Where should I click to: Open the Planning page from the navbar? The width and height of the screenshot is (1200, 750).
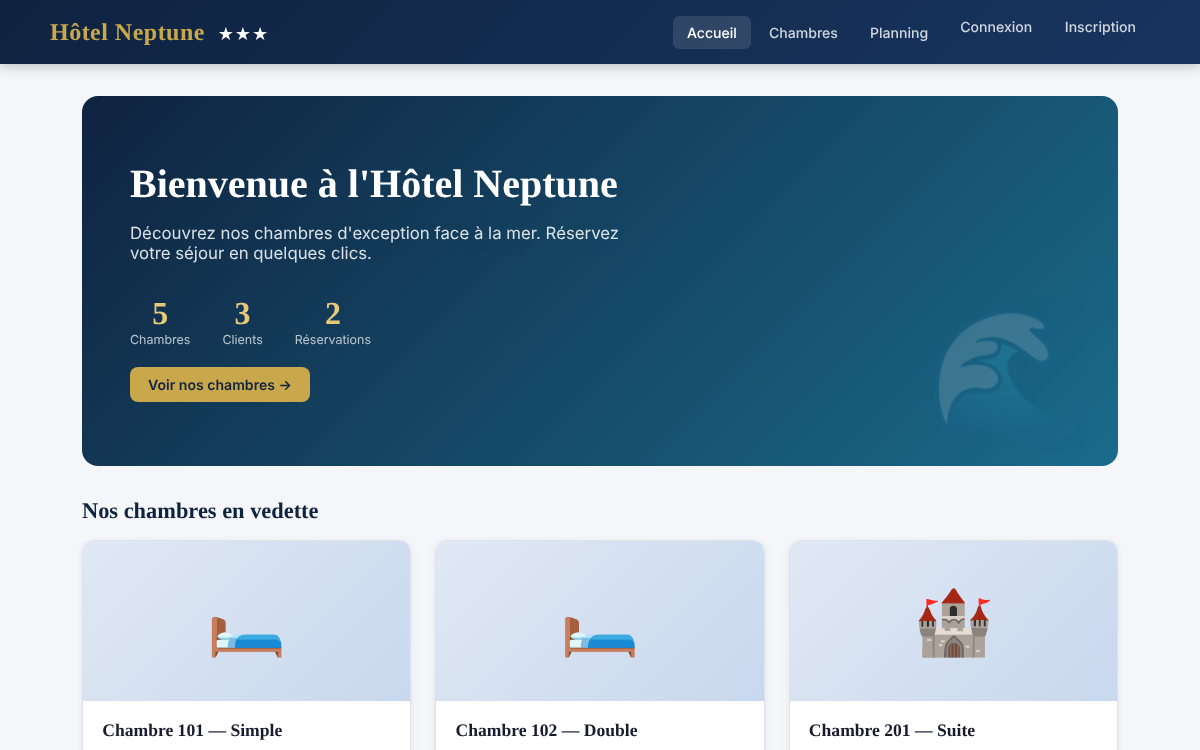[899, 32]
